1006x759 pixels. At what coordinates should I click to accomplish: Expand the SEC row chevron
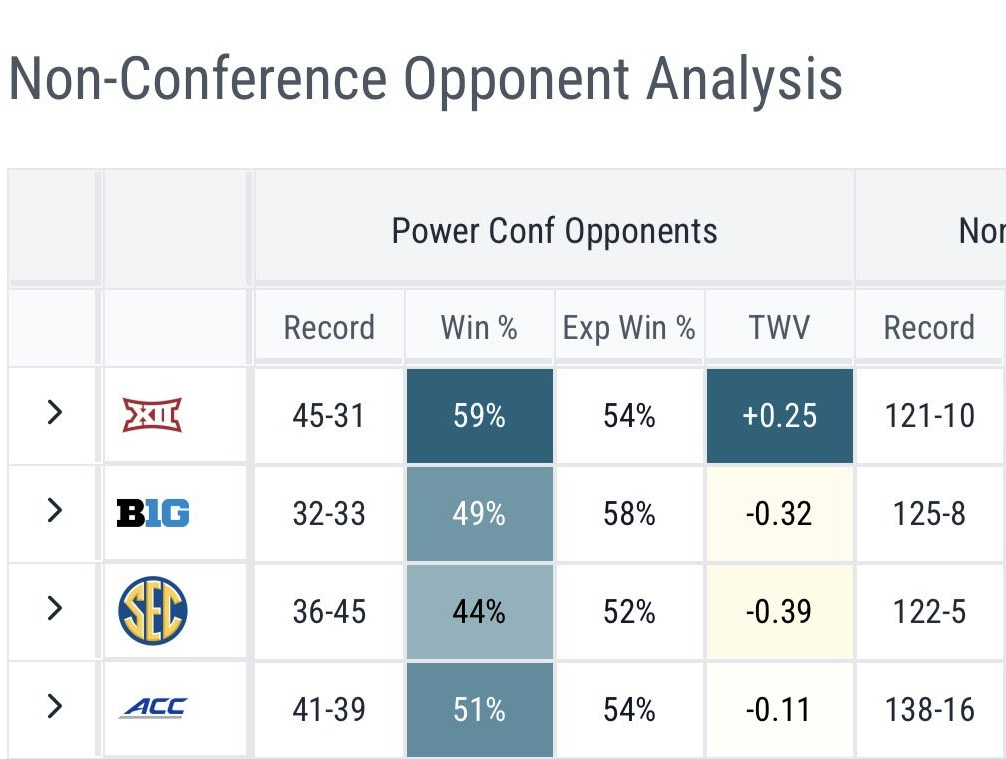55,609
